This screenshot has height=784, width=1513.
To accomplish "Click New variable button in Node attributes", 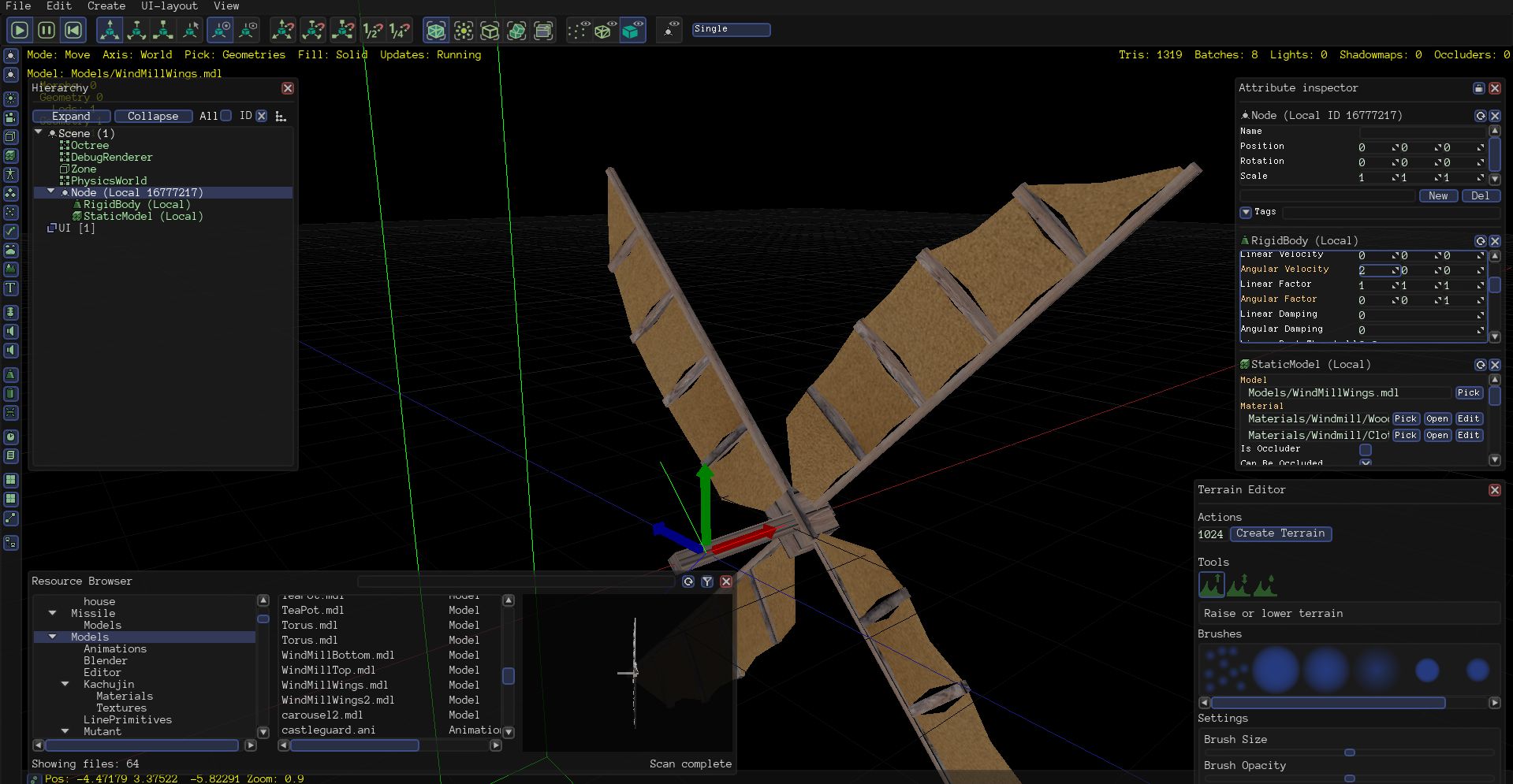I will point(1438,196).
